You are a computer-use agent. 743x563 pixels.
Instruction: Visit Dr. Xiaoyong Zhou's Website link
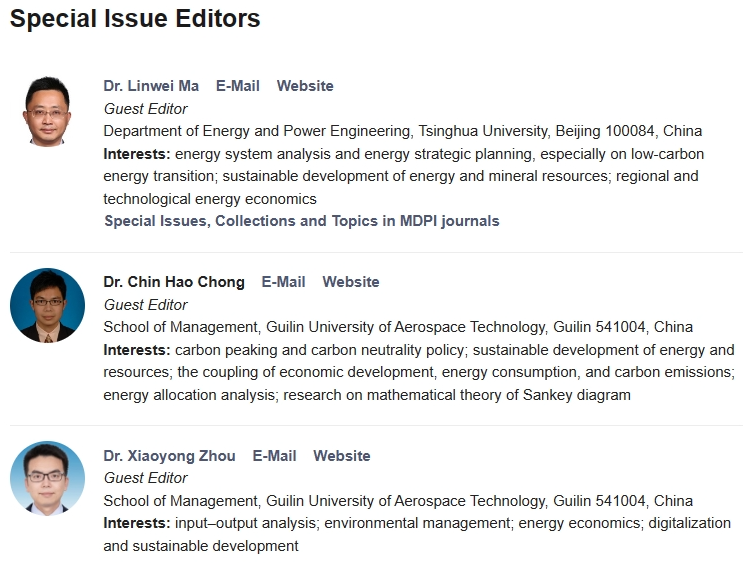pyautogui.click(x=341, y=456)
